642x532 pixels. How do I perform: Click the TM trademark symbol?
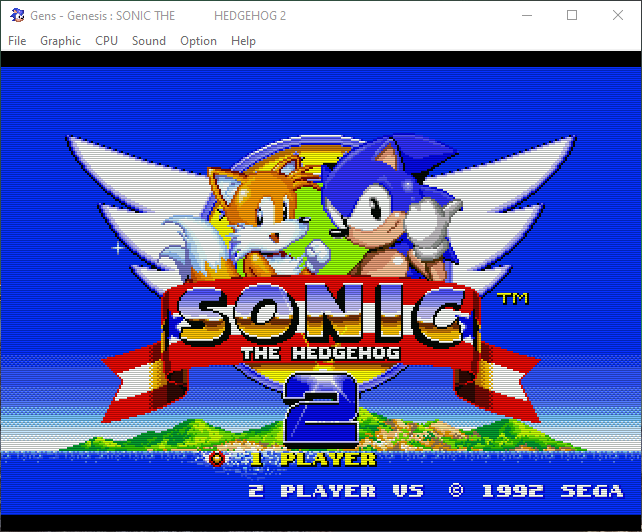tap(513, 299)
